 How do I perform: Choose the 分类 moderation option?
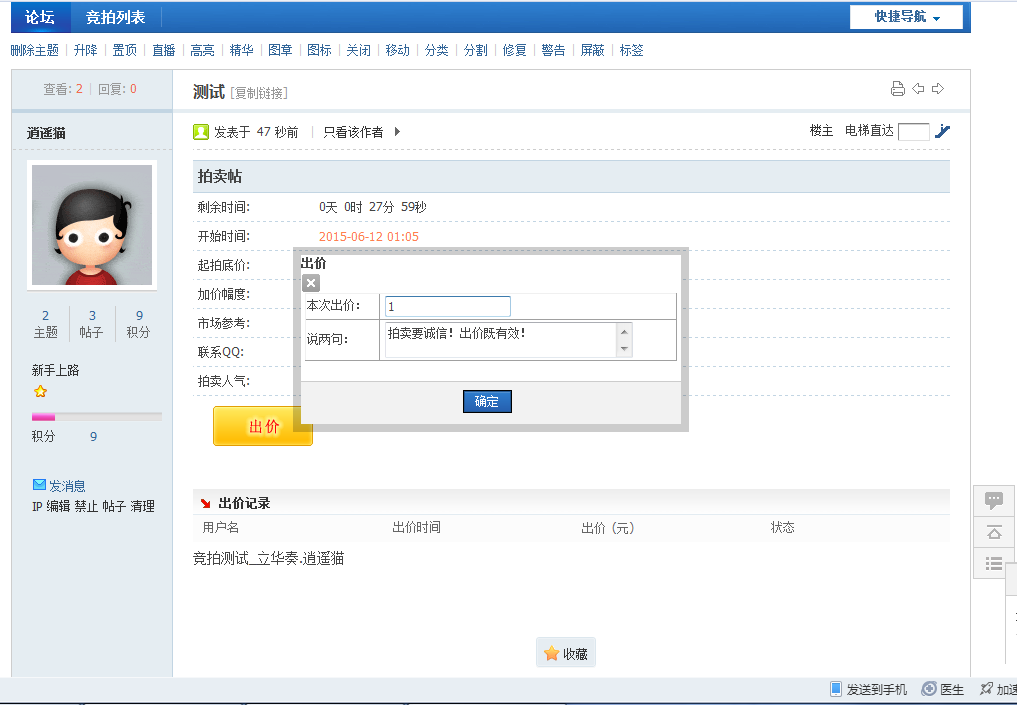click(437, 50)
